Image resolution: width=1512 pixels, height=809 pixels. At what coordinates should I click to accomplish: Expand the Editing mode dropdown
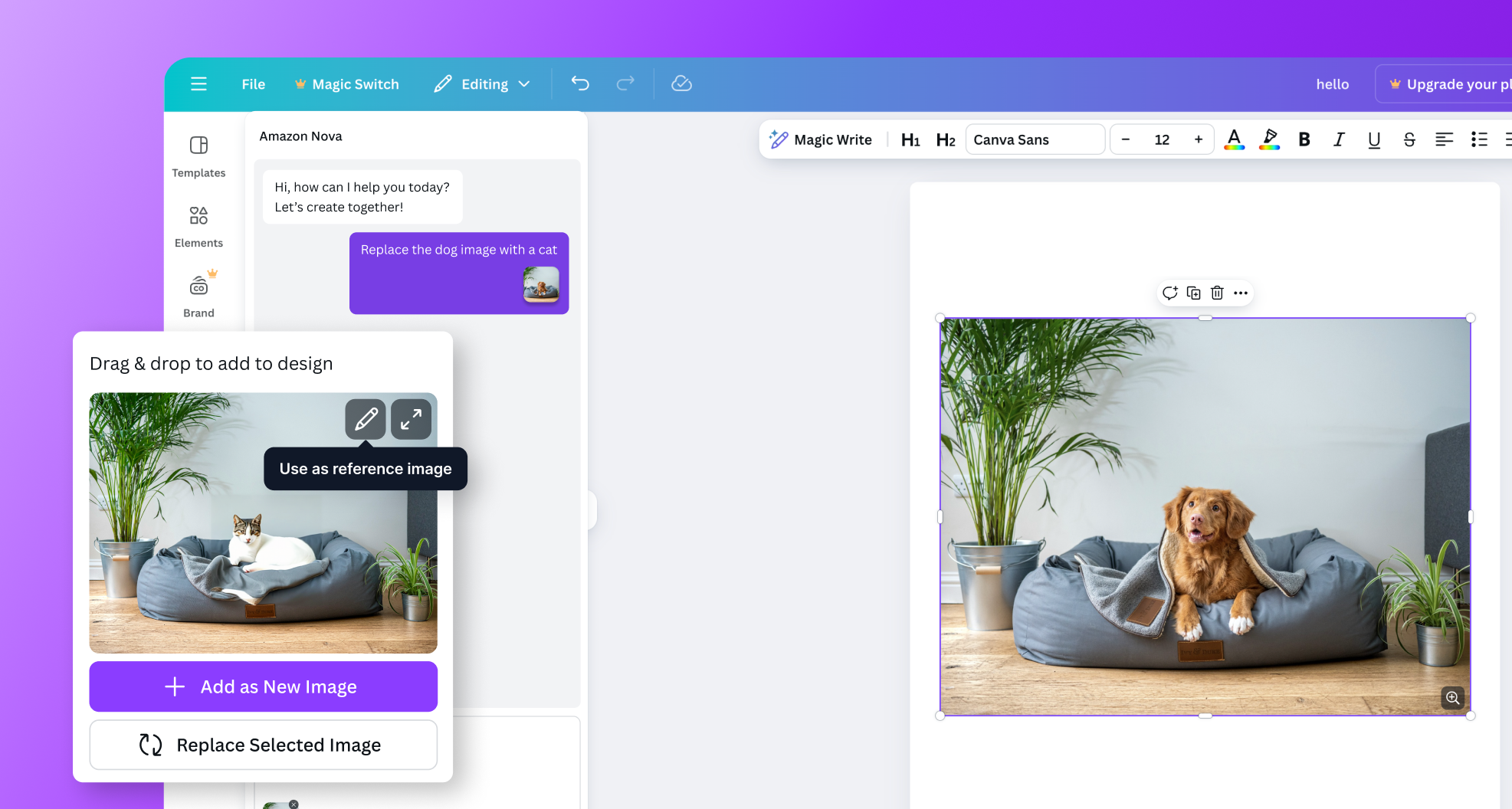pyautogui.click(x=482, y=84)
